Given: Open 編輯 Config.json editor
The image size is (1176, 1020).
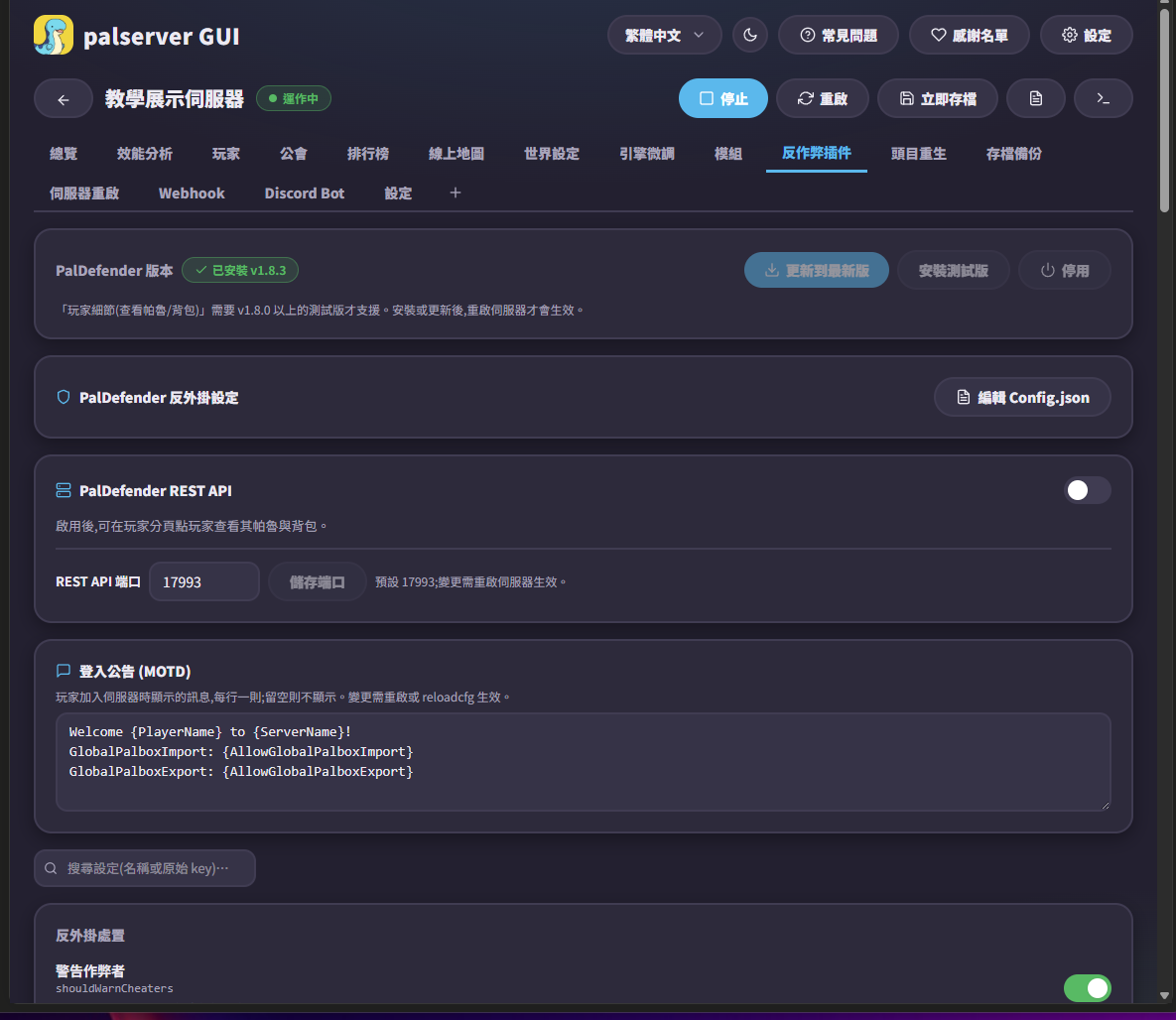Looking at the screenshot, I should pos(1022,398).
